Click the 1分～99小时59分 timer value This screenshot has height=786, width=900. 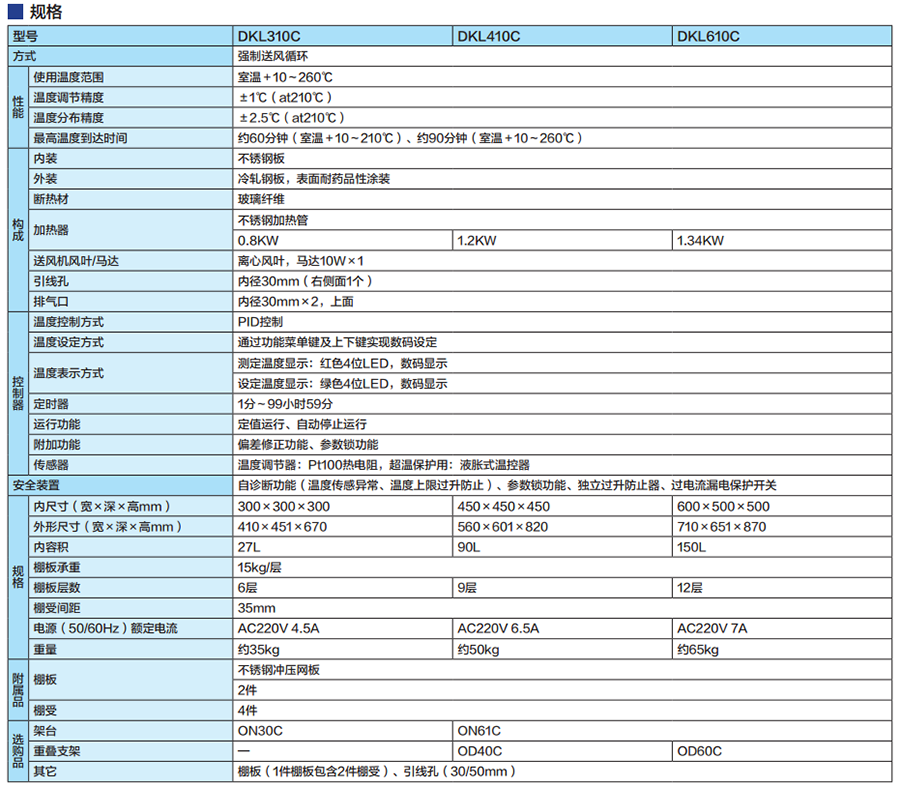285,404
